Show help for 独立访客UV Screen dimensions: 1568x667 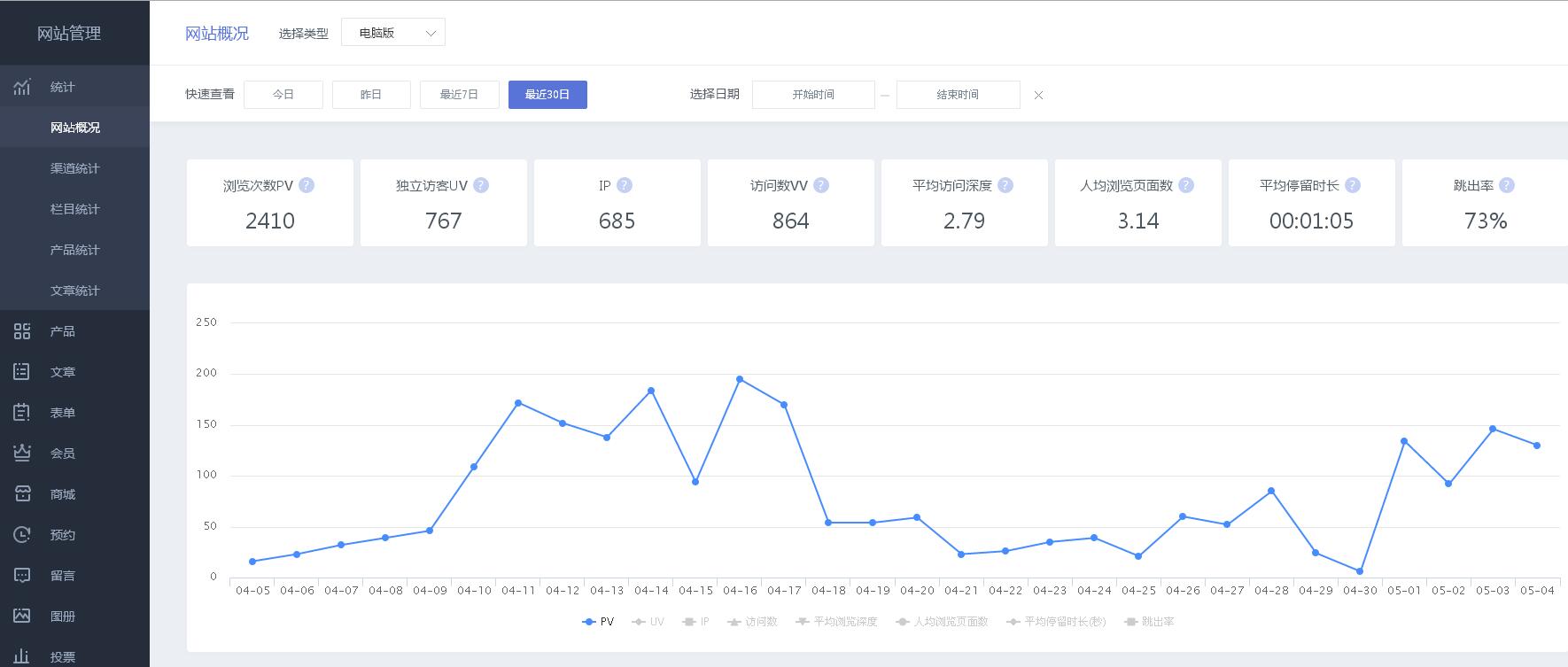(481, 185)
